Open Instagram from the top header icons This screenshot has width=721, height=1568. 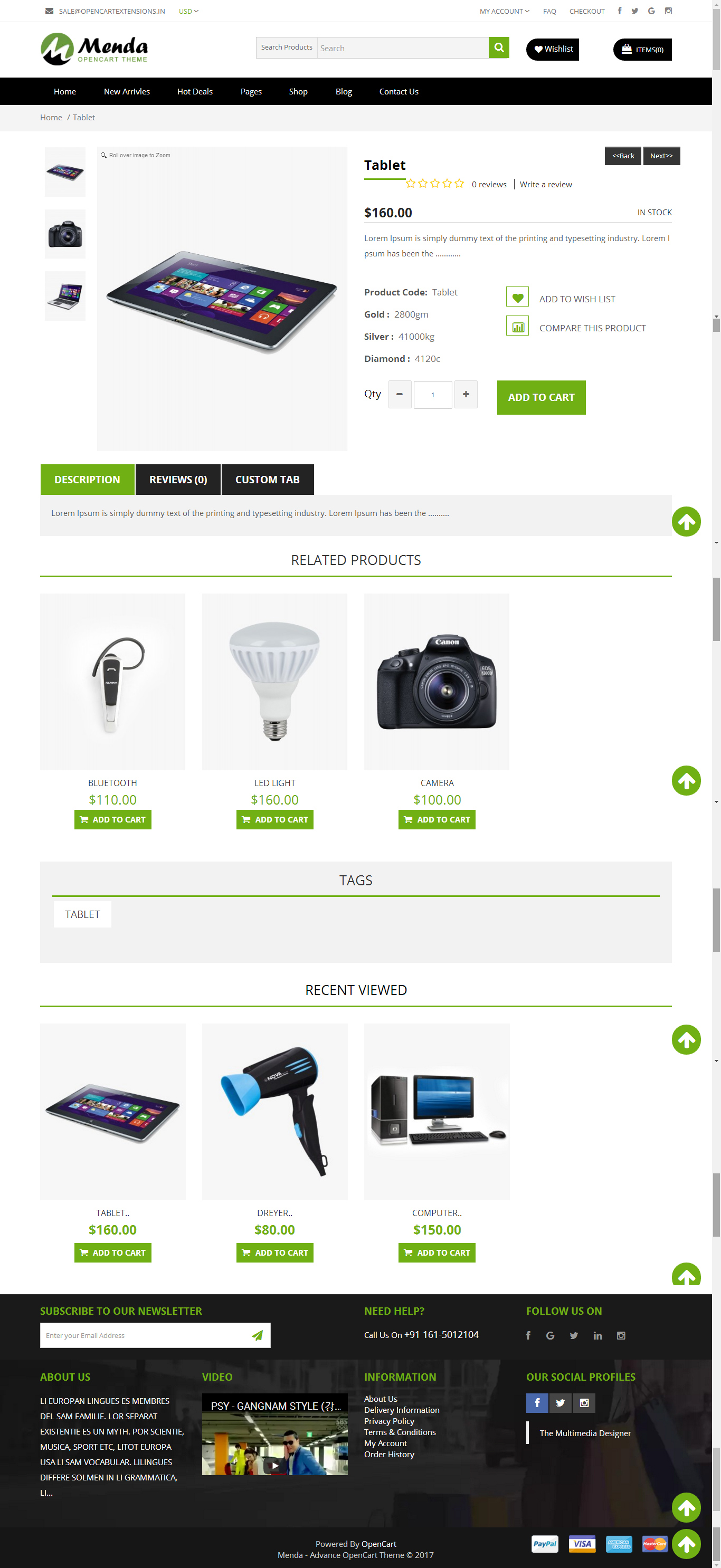[x=668, y=11]
